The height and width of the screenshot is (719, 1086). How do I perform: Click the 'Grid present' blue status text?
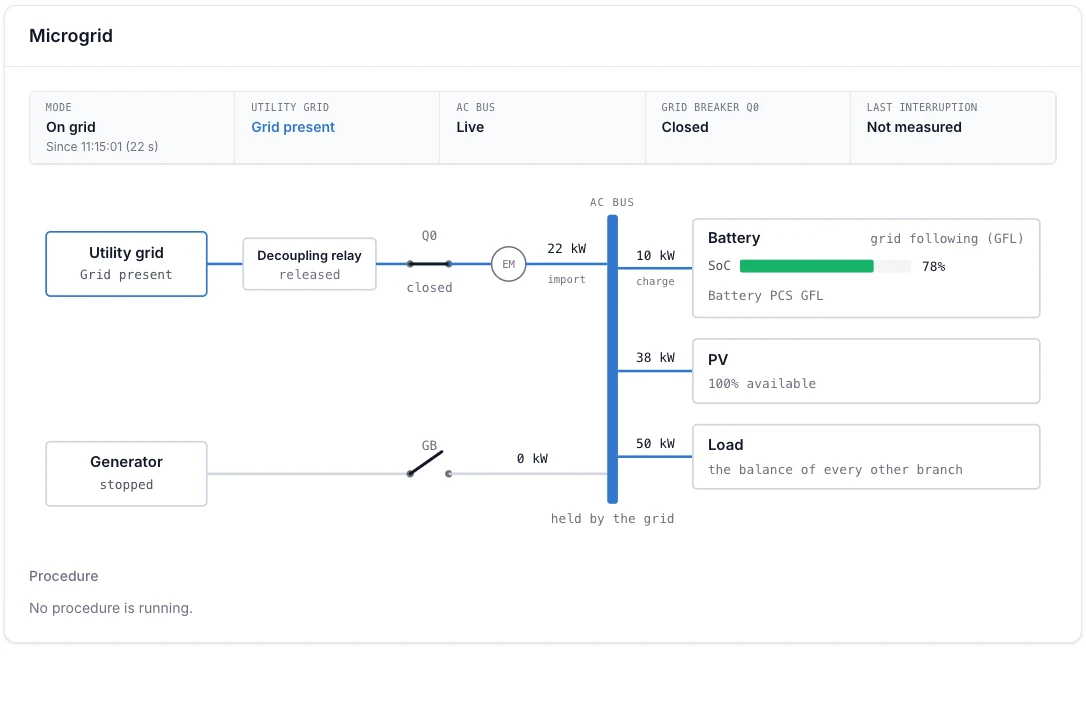[x=293, y=127]
